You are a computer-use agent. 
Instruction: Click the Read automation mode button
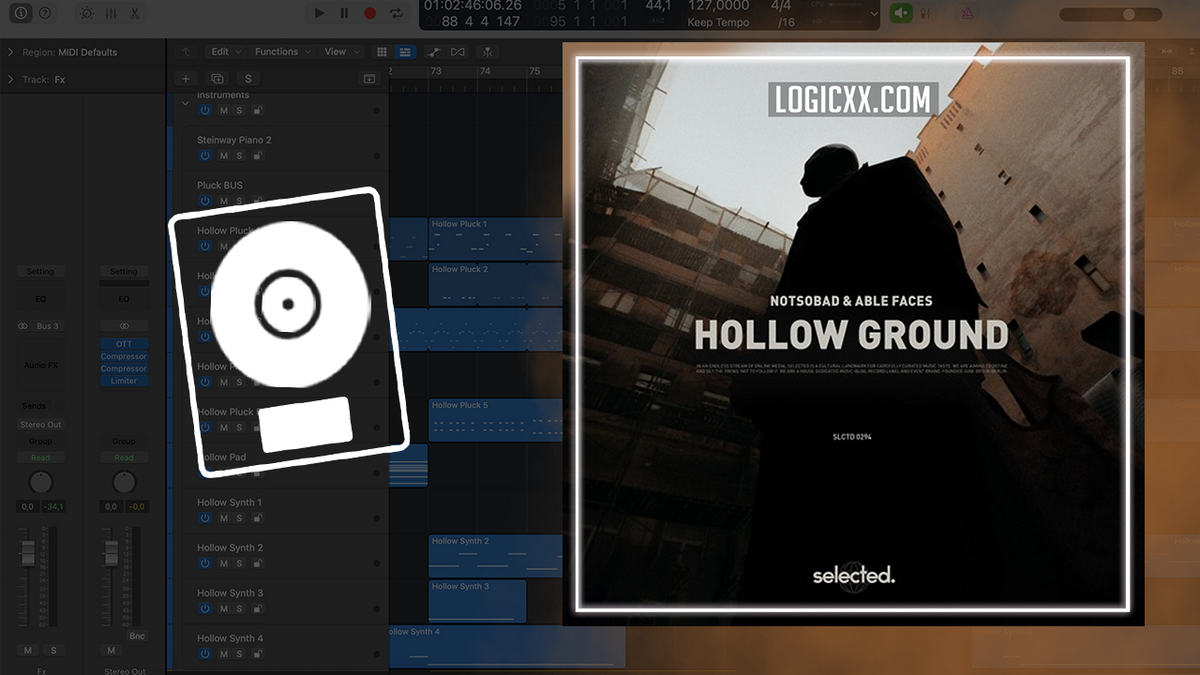pos(40,457)
